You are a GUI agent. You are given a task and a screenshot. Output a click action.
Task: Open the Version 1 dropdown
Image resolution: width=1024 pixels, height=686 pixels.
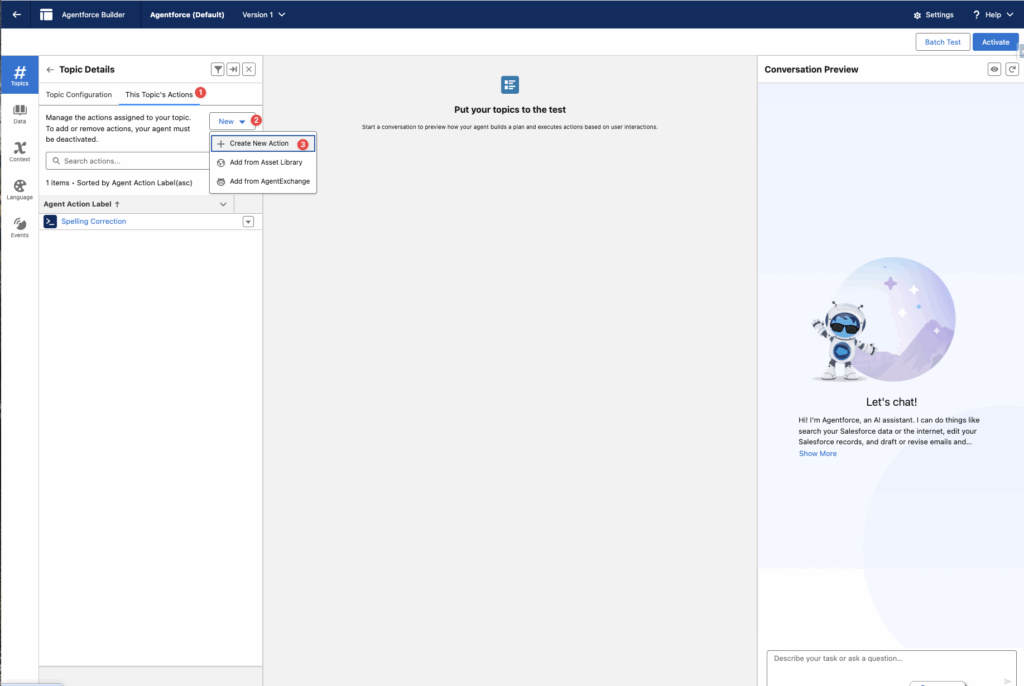(263, 14)
